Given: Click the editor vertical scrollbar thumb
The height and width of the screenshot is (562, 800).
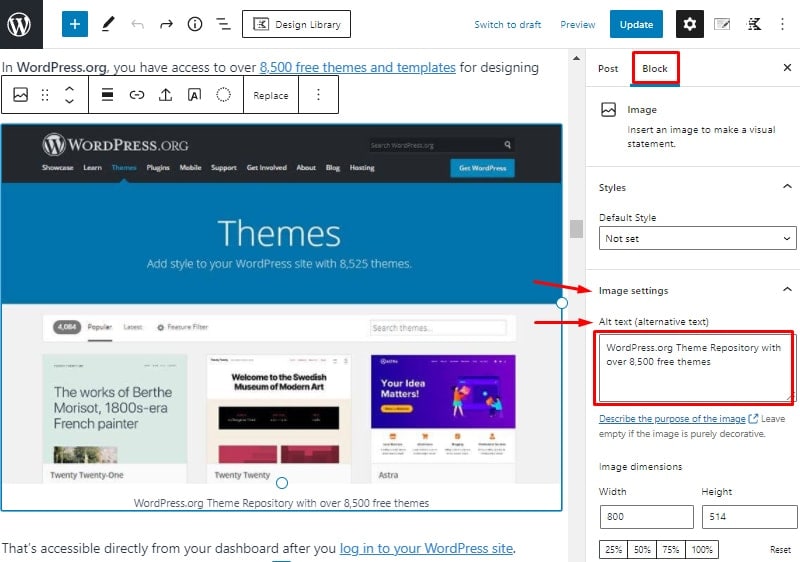Looking at the screenshot, I should click(x=577, y=229).
